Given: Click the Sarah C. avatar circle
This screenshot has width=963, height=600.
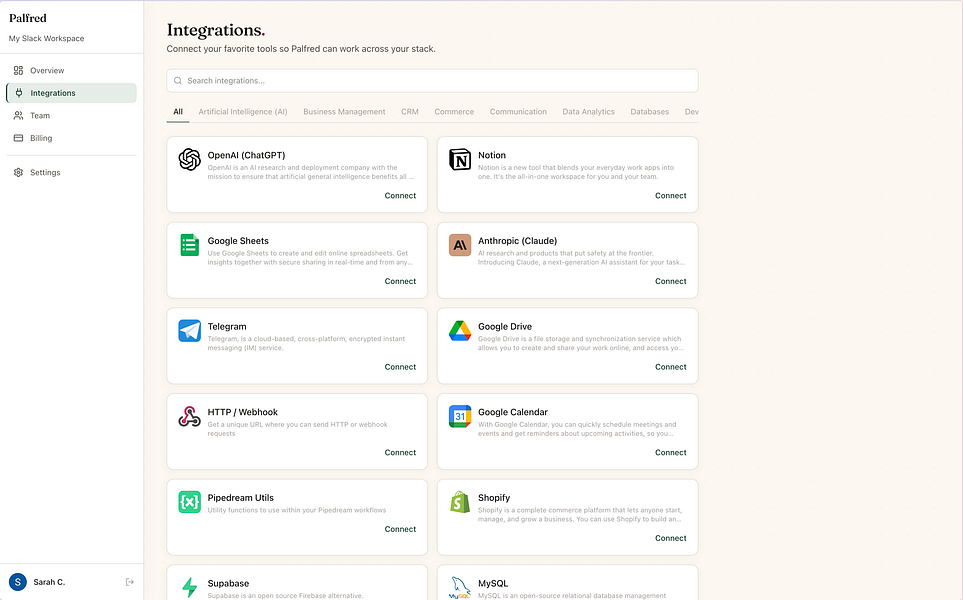Looking at the screenshot, I should (18, 582).
